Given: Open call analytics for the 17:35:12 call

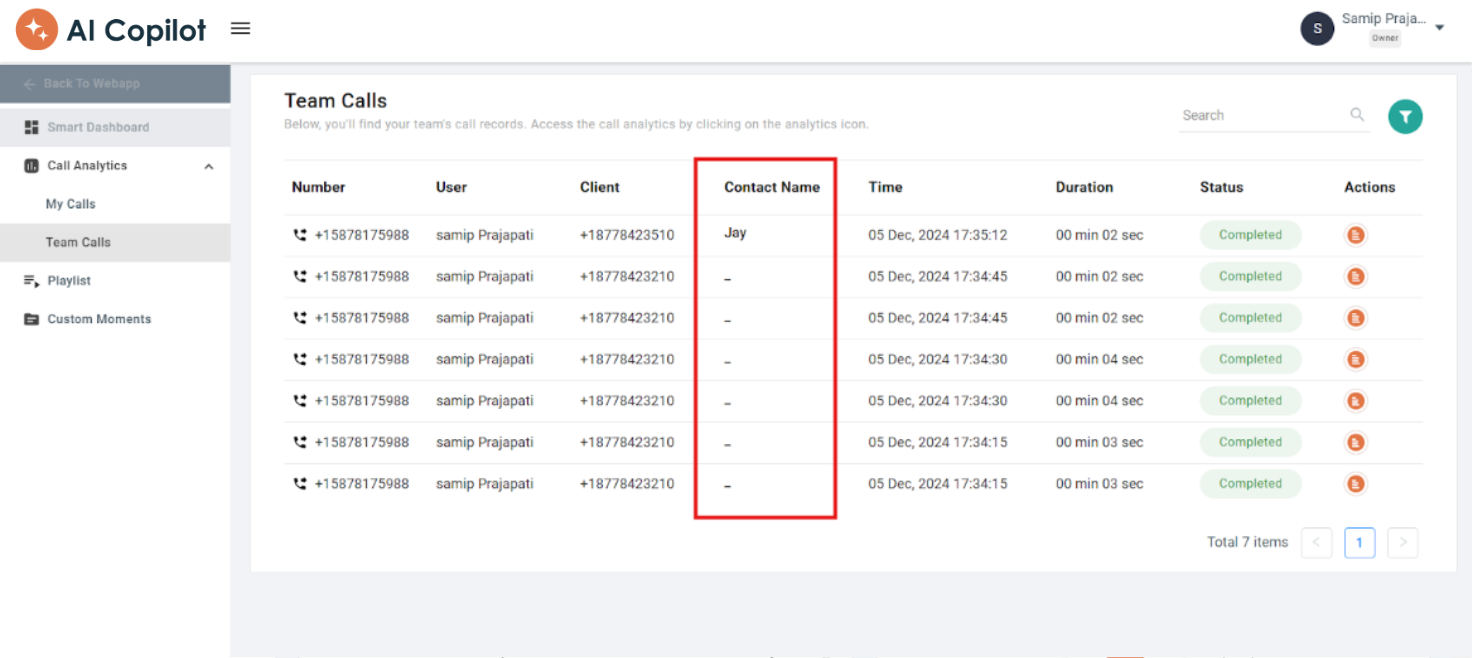Looking at the screenshot, I should (x=1356, y=235).
